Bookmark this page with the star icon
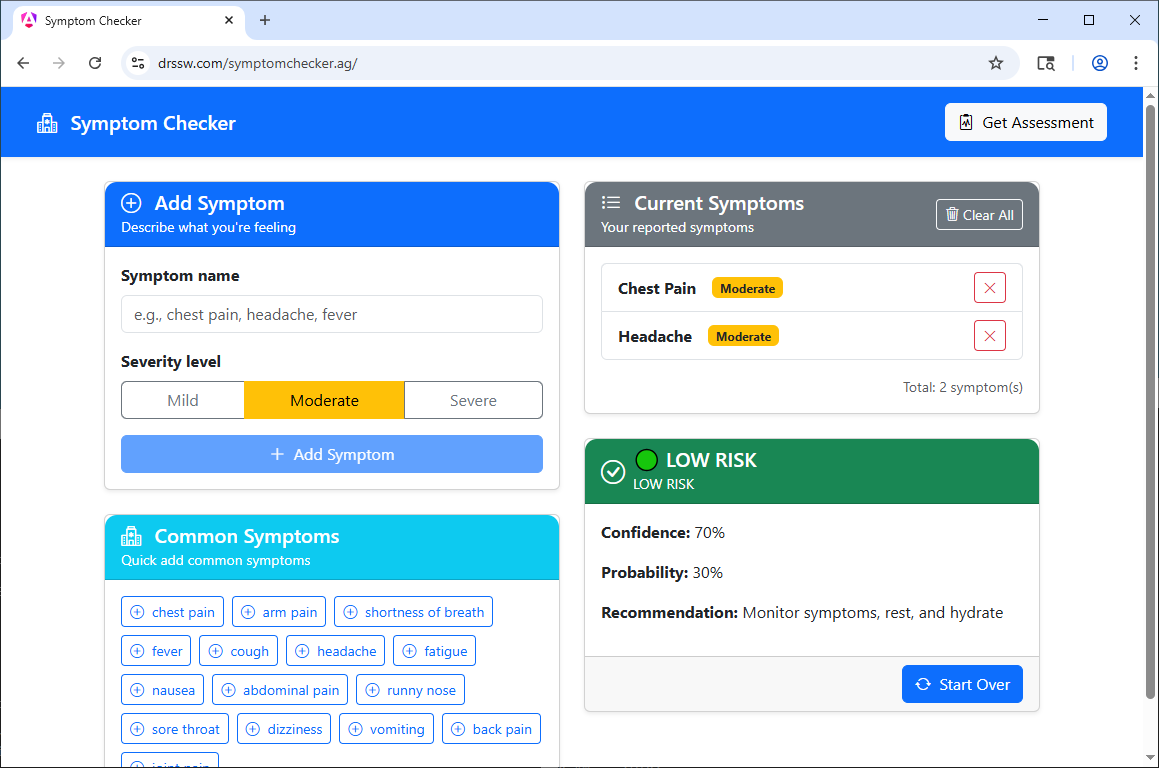 (x=996, y=63)
